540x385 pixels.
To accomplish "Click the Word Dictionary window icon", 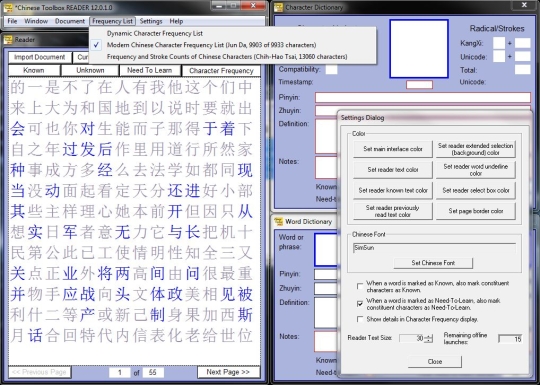I will pyautogui.click(x=278, y=221).
